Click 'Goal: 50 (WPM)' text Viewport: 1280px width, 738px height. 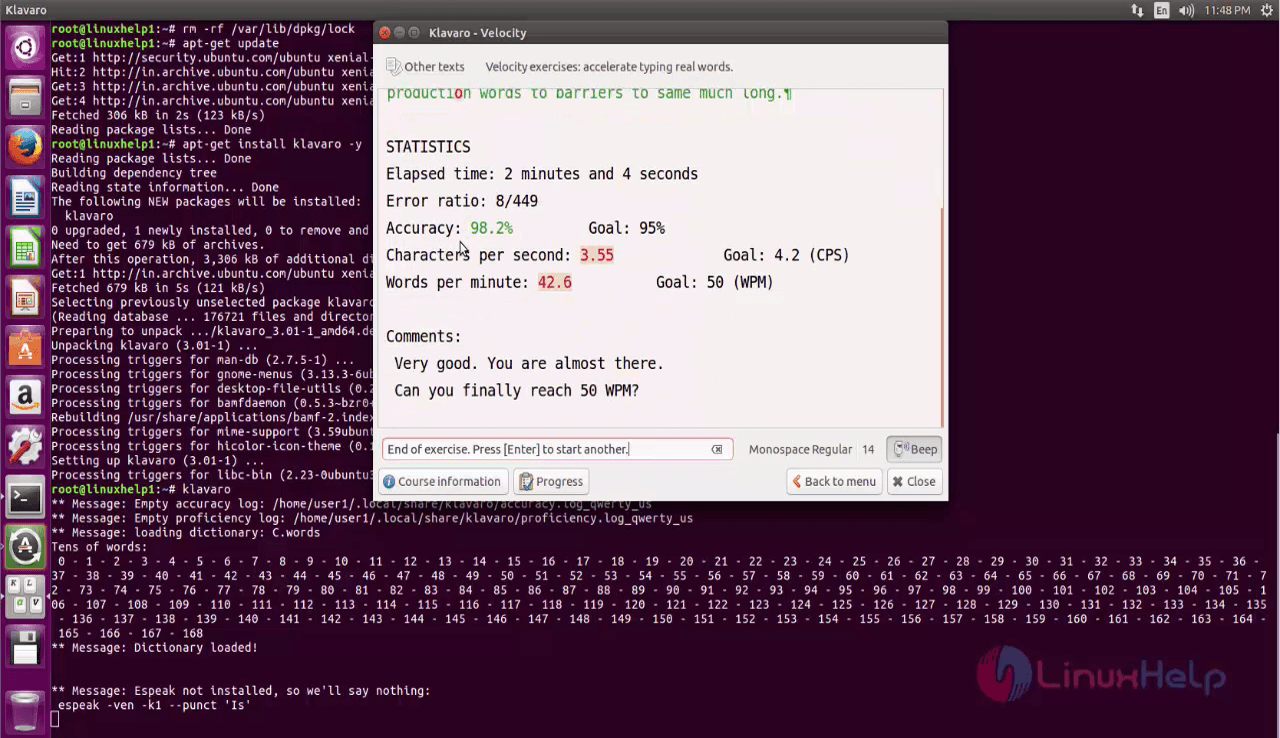tap(714, 282)
